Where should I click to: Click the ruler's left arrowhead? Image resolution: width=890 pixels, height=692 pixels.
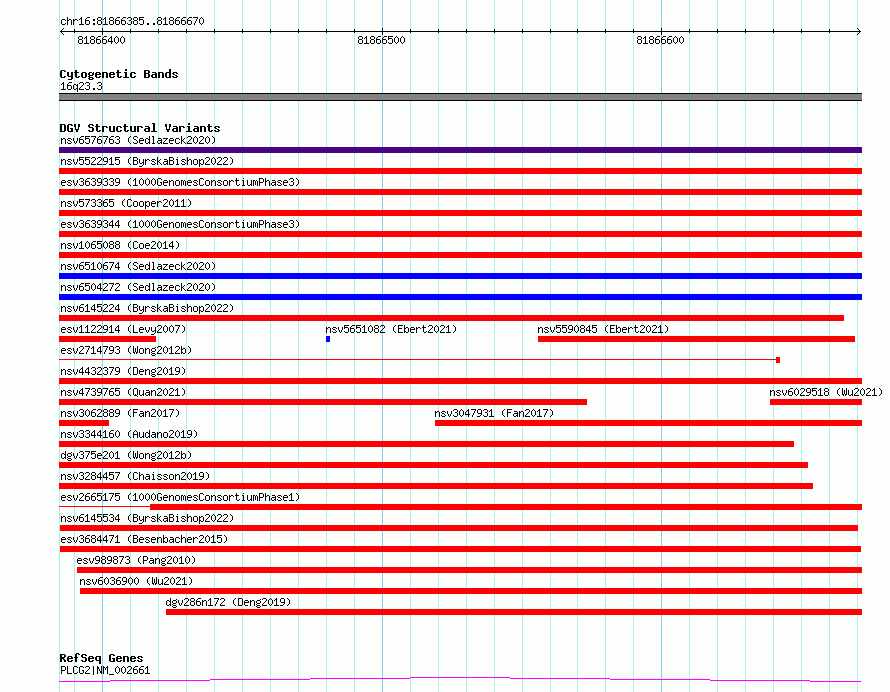pos(62,32)
